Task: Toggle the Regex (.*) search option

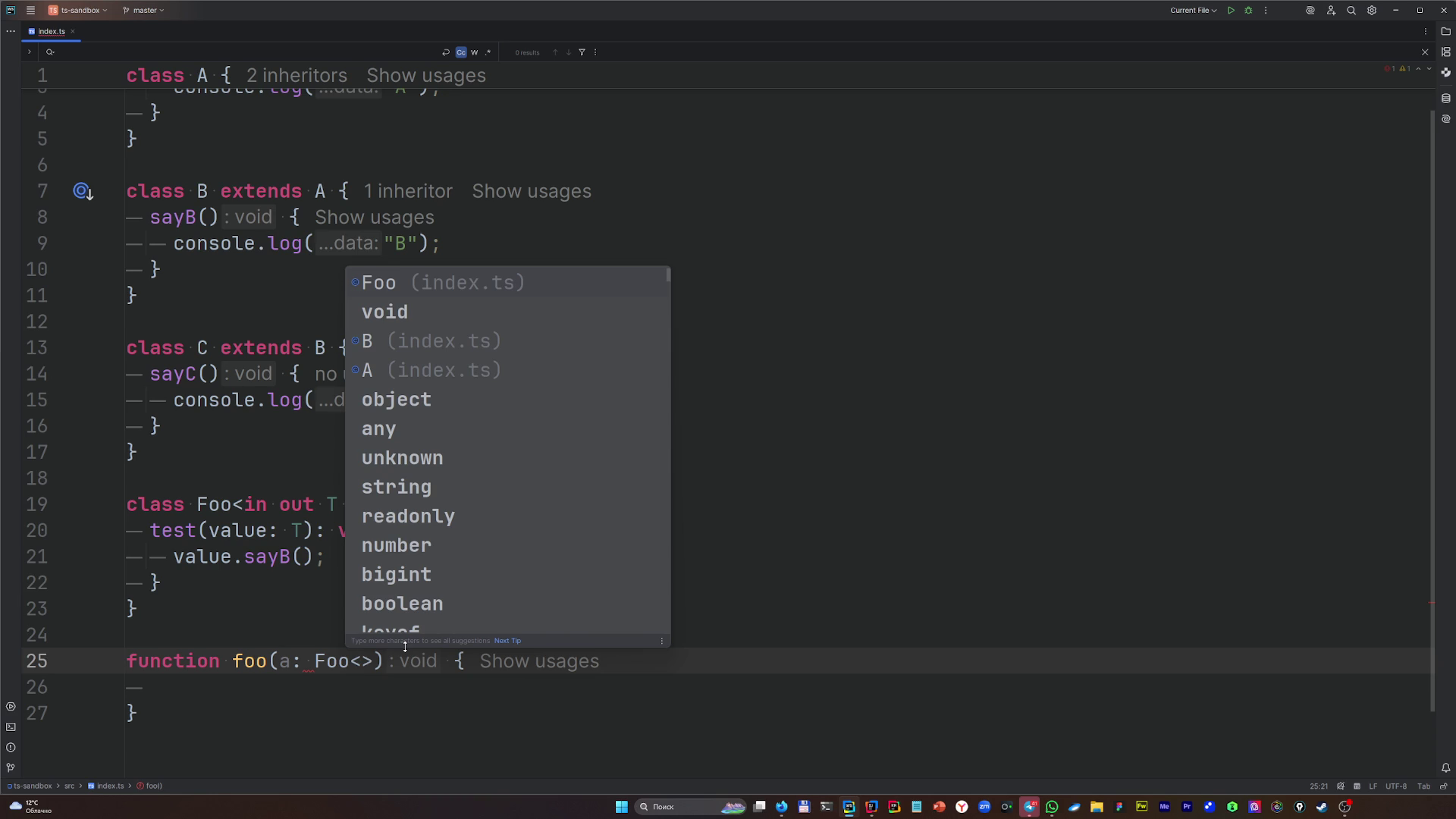Action: coord(488,52)
